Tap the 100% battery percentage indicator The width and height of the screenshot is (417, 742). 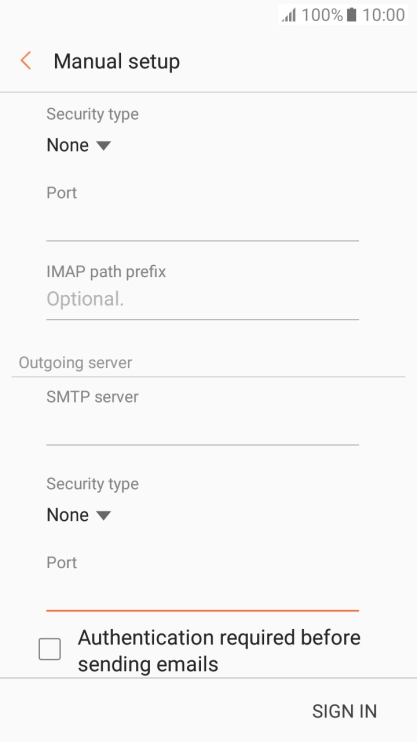tap(322, 15)
